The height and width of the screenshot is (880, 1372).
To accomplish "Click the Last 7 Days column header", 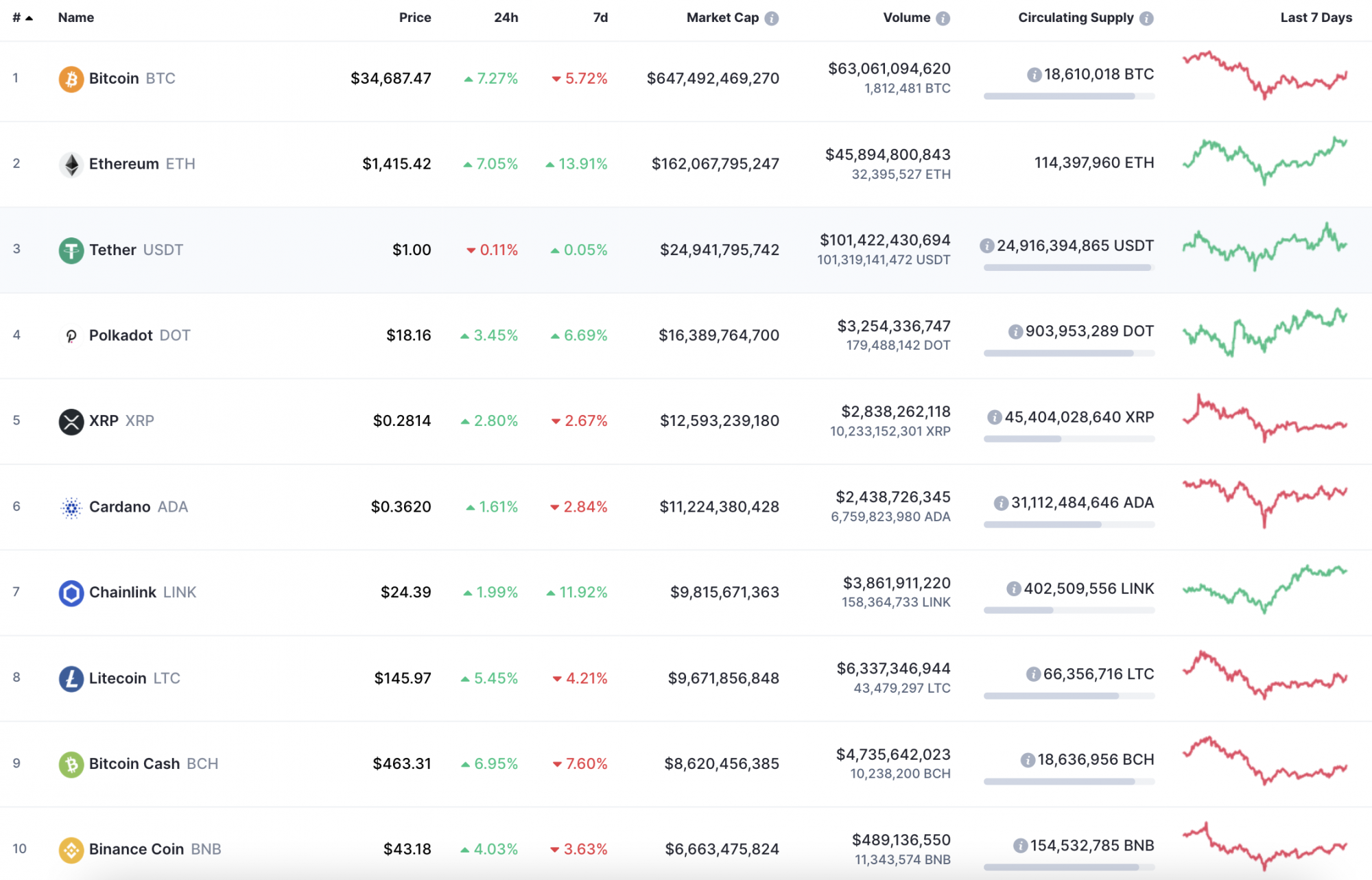I will pos(1316,18).
